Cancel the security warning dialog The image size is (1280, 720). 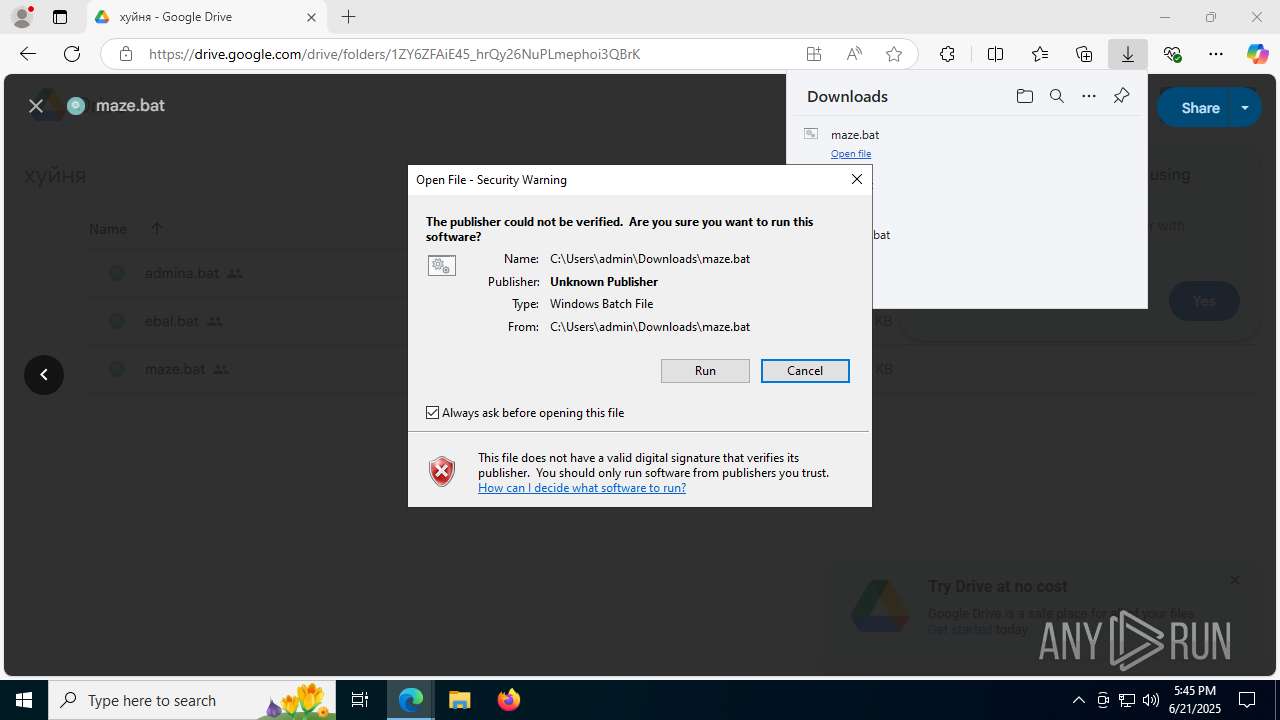tap(805, 371)
